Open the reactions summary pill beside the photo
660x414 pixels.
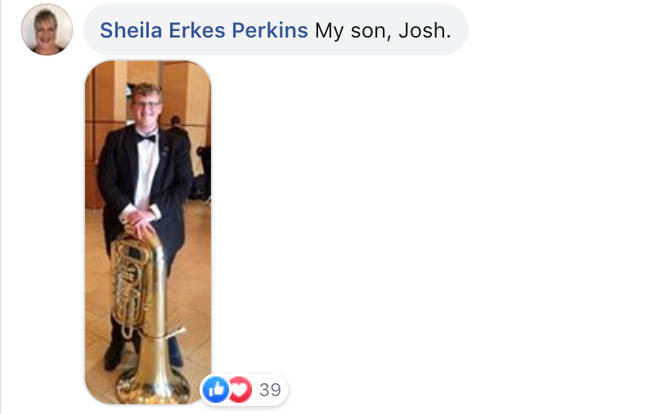tap(244, 390)
